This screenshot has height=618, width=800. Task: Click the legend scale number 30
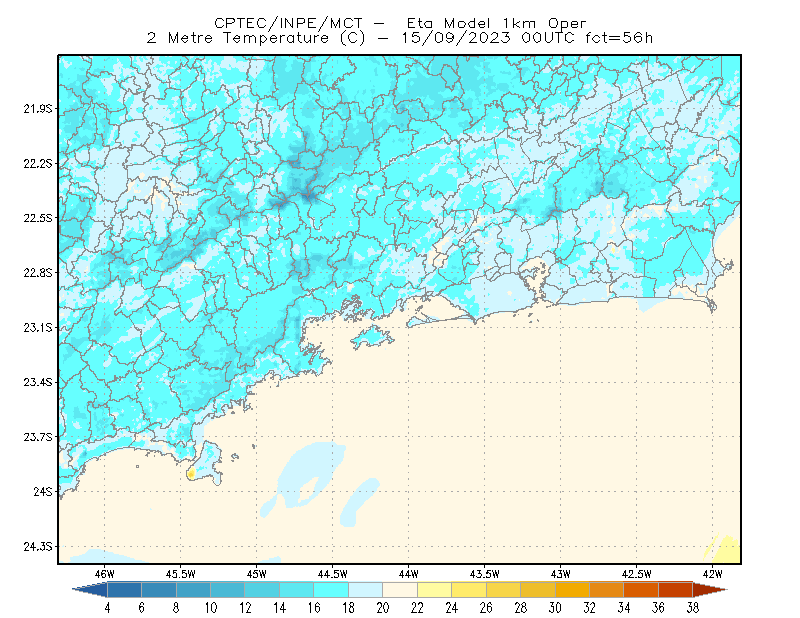pos(555,608)
